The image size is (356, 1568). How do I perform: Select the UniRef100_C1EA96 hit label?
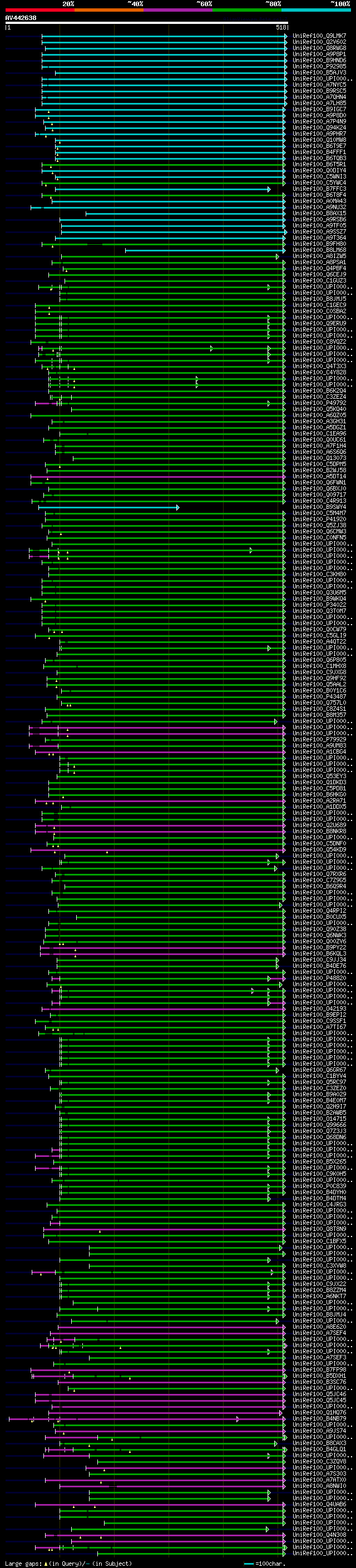click(319, 434)
